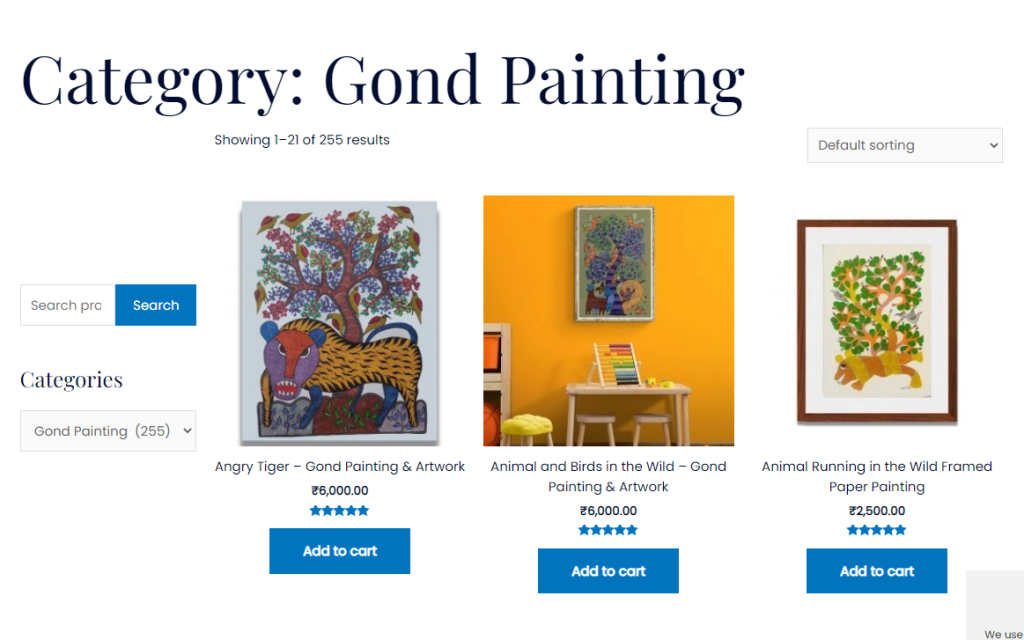Viewport: 1024px width, 640px height.
Task: Add Animal and Birds painting to cart
Action: [x=608, y=571]
